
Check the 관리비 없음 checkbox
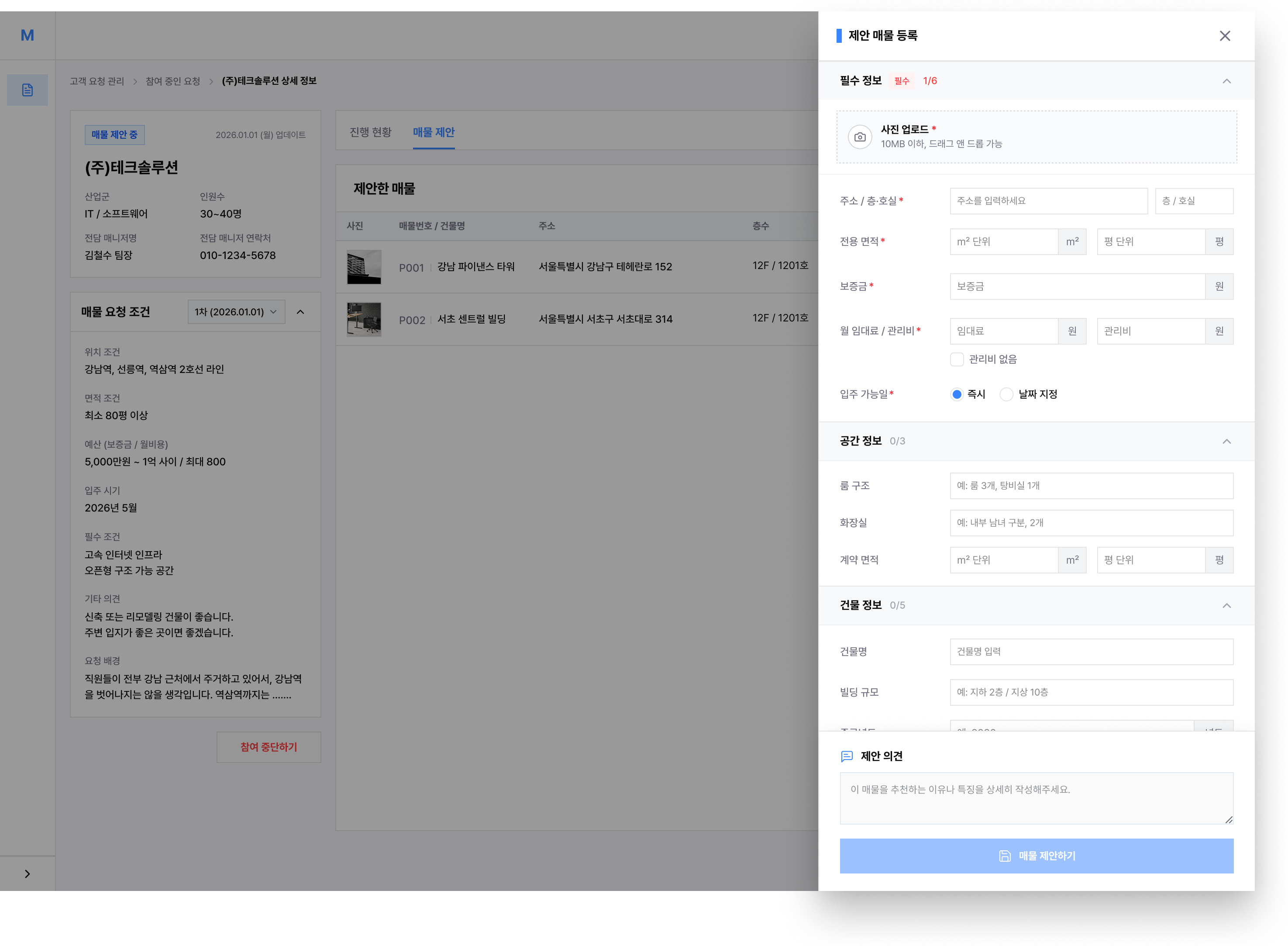pyautogui.click(x=957, y=359)
